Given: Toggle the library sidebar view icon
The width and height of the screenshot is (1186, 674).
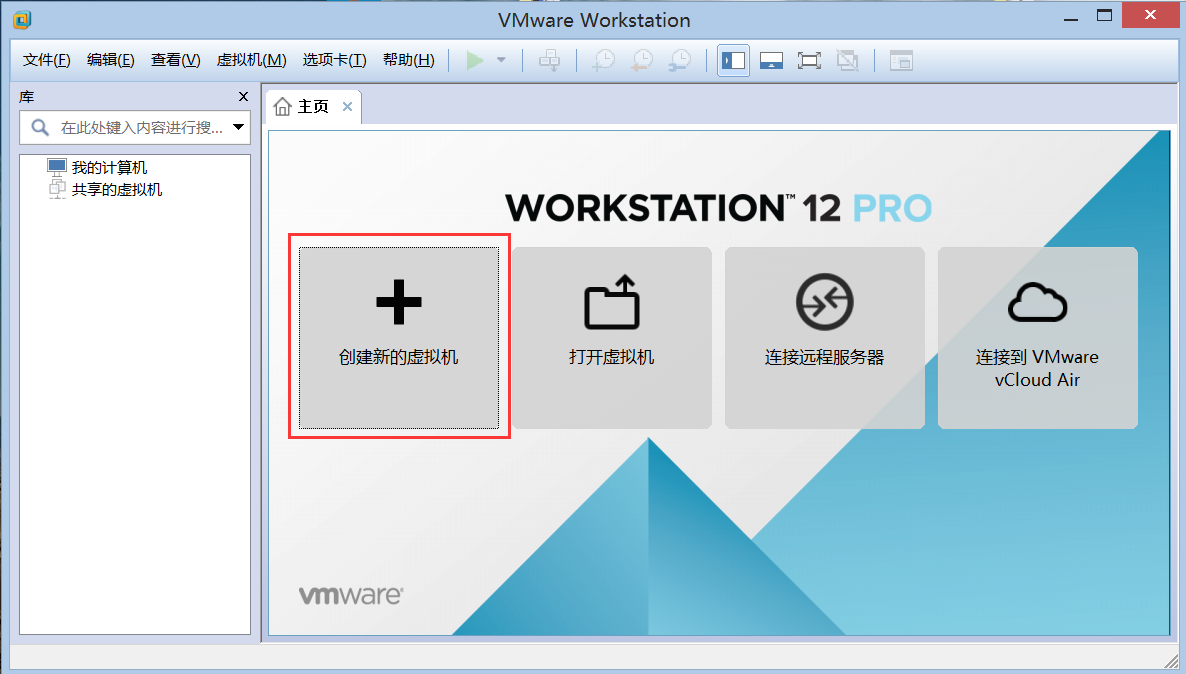Looking at the screenshot, I should pos(733,61).
